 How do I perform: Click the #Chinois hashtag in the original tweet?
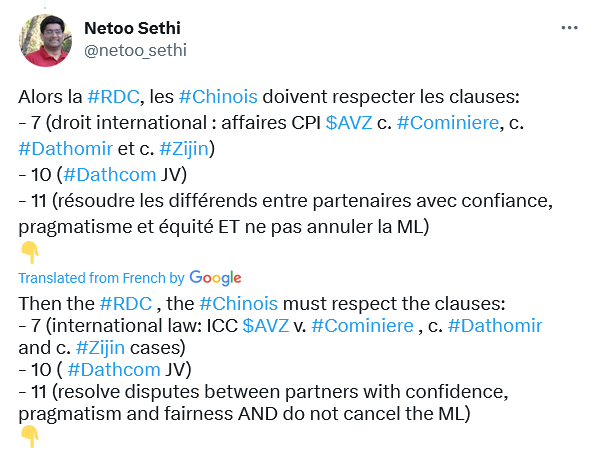click(218, 97)
